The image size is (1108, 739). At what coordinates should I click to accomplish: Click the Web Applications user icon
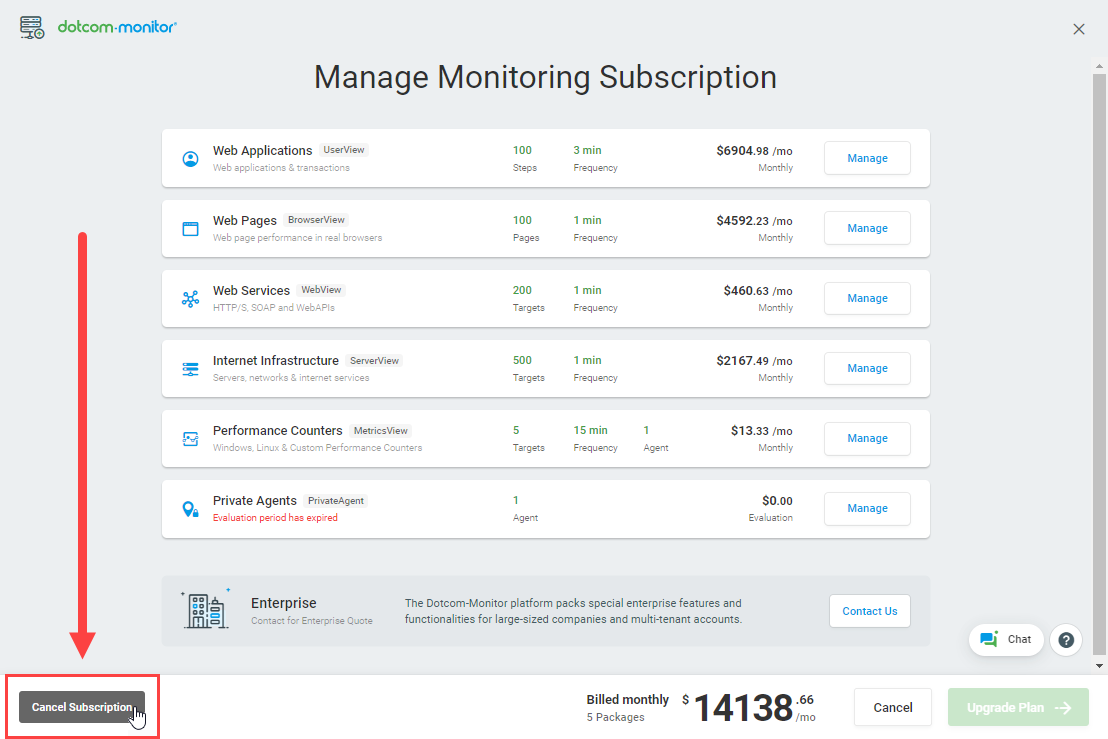[190, 159]
